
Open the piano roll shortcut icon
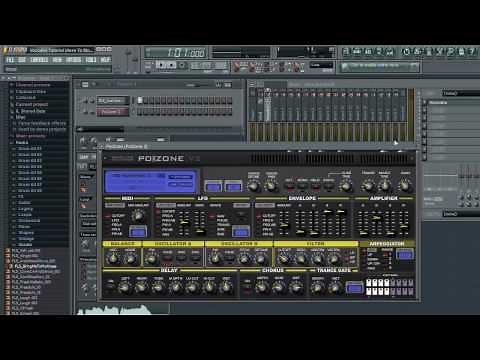pos(368,52)
